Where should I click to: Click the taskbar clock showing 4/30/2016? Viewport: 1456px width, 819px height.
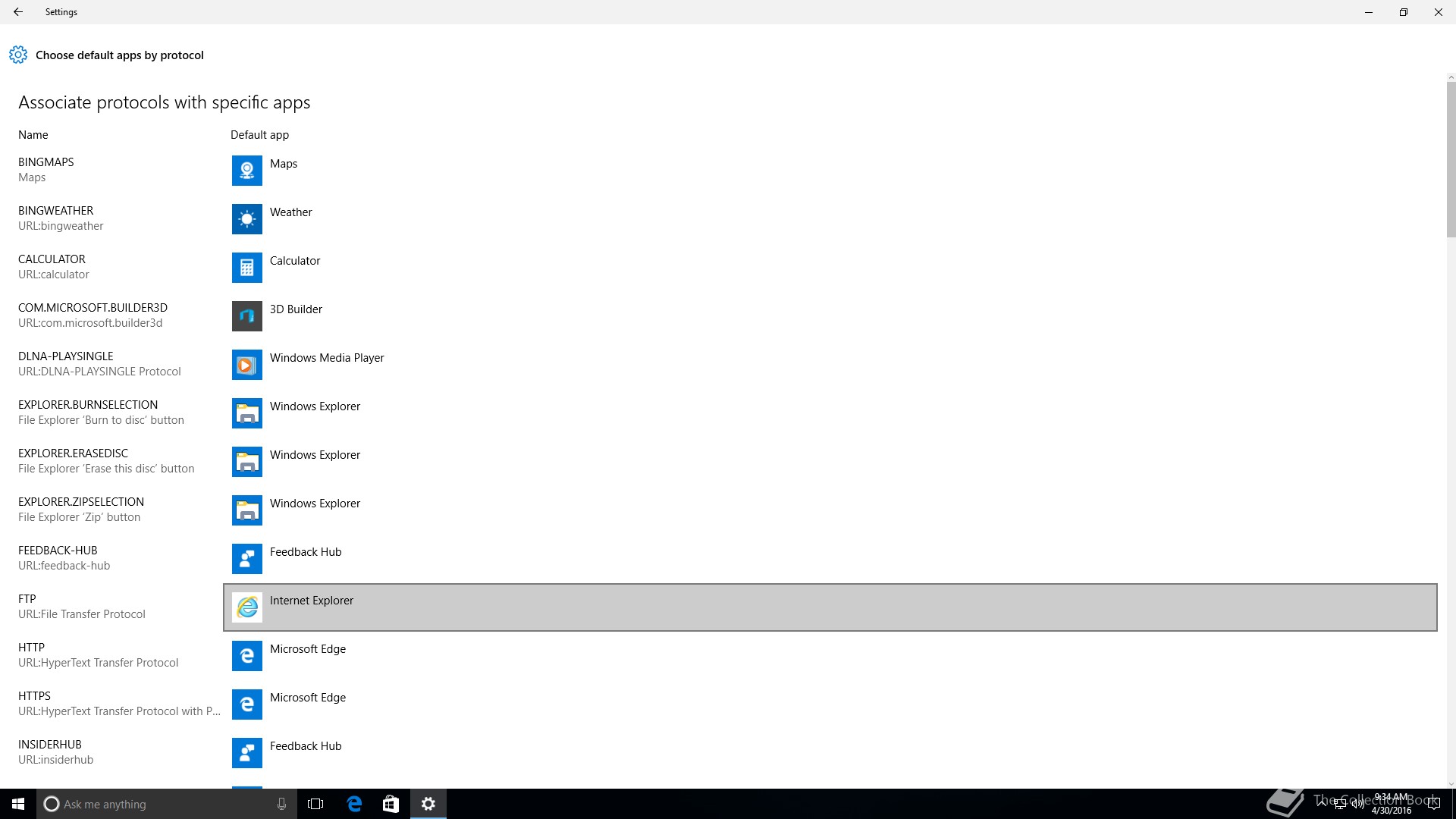point(1392,804)
